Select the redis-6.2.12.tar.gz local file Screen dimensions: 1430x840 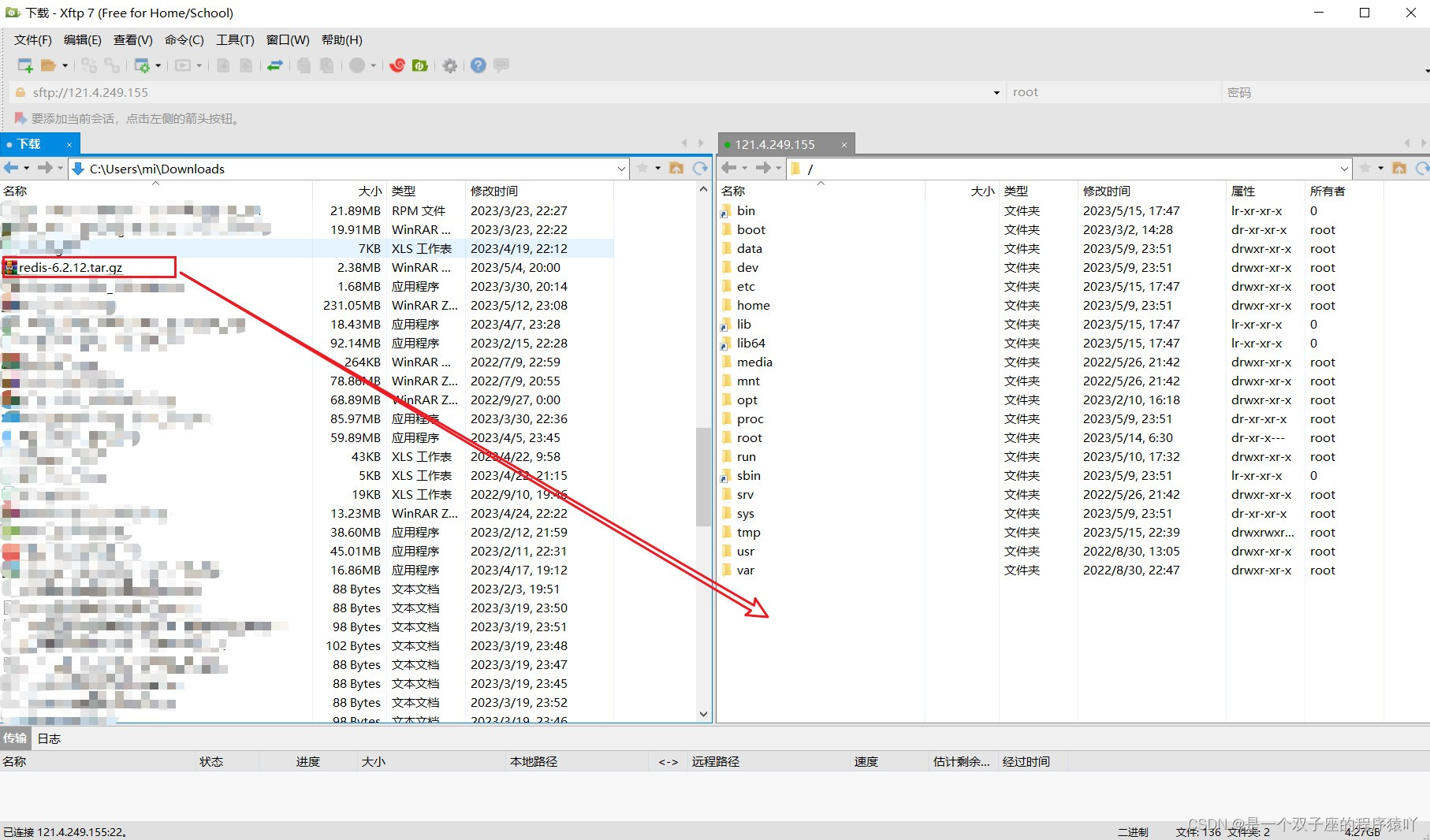pyautogui.click(x=70, y=267)
